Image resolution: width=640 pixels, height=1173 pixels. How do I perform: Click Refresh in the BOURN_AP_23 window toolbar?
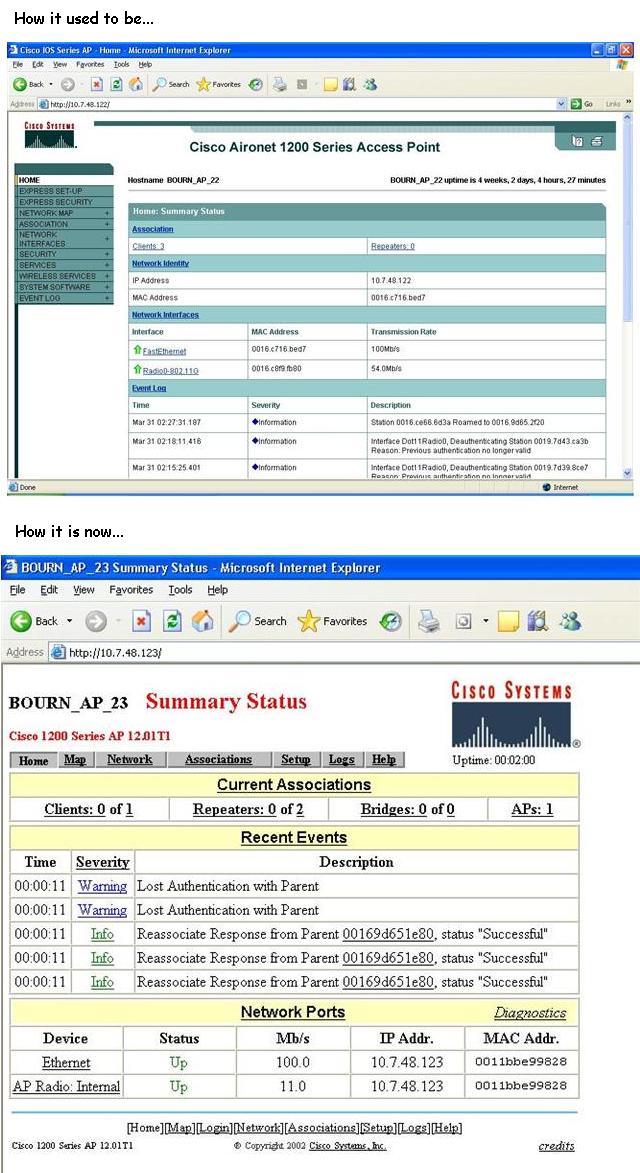pyautogui.click(x=173, y=621)
